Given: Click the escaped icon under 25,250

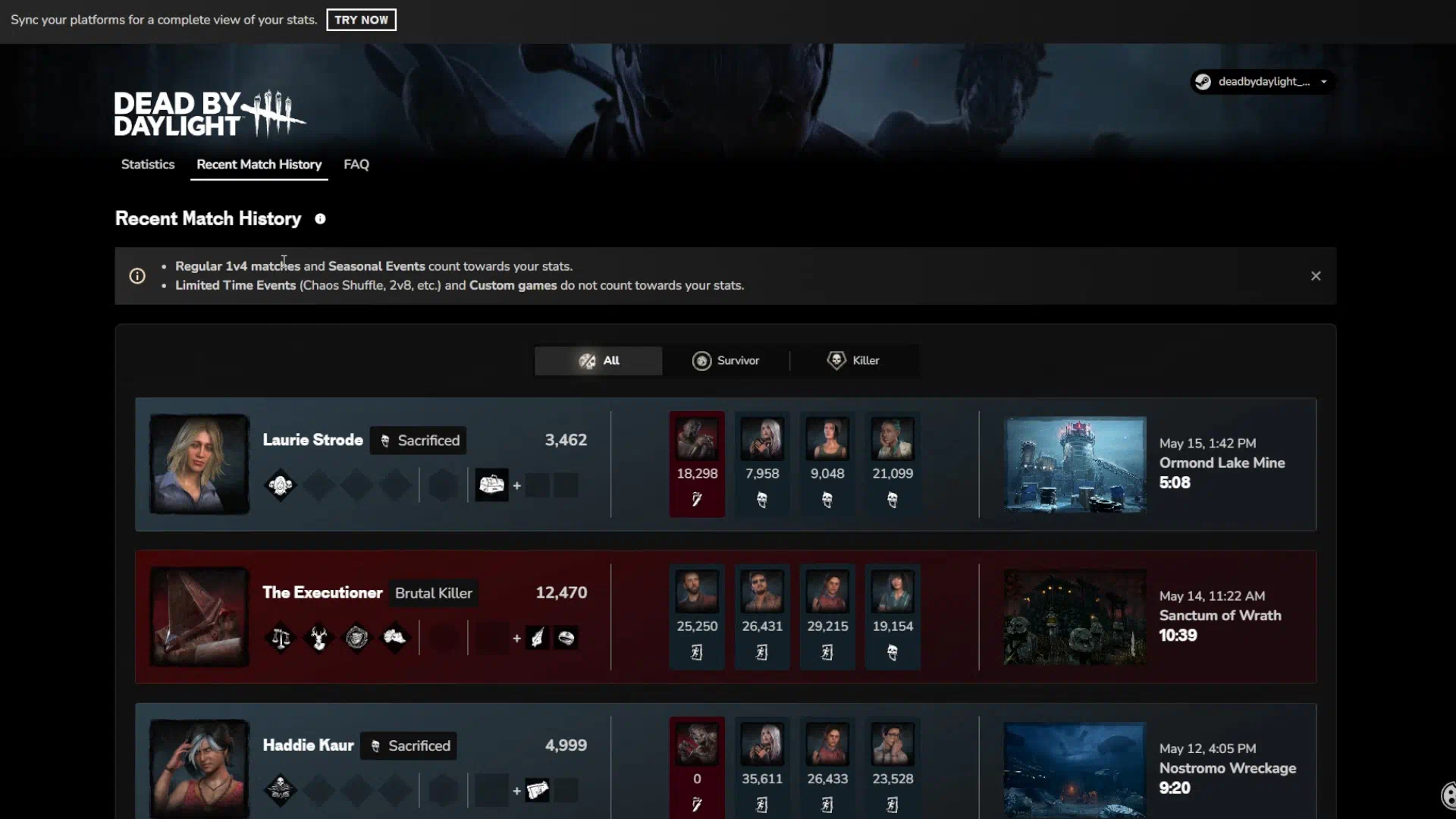Looking at the screenshot, I should [x=697, y=652].
